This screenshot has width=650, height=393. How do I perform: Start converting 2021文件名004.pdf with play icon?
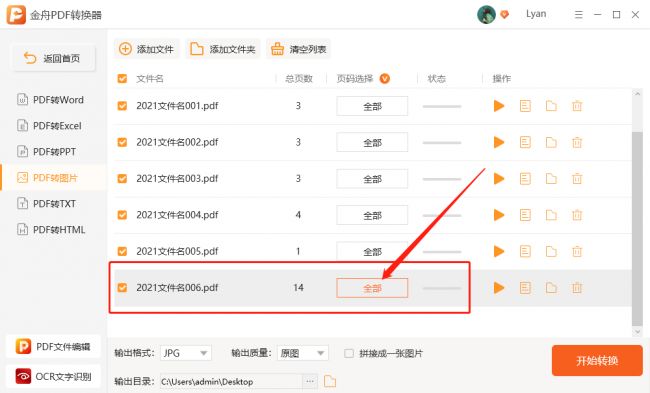tap(499, 215)
